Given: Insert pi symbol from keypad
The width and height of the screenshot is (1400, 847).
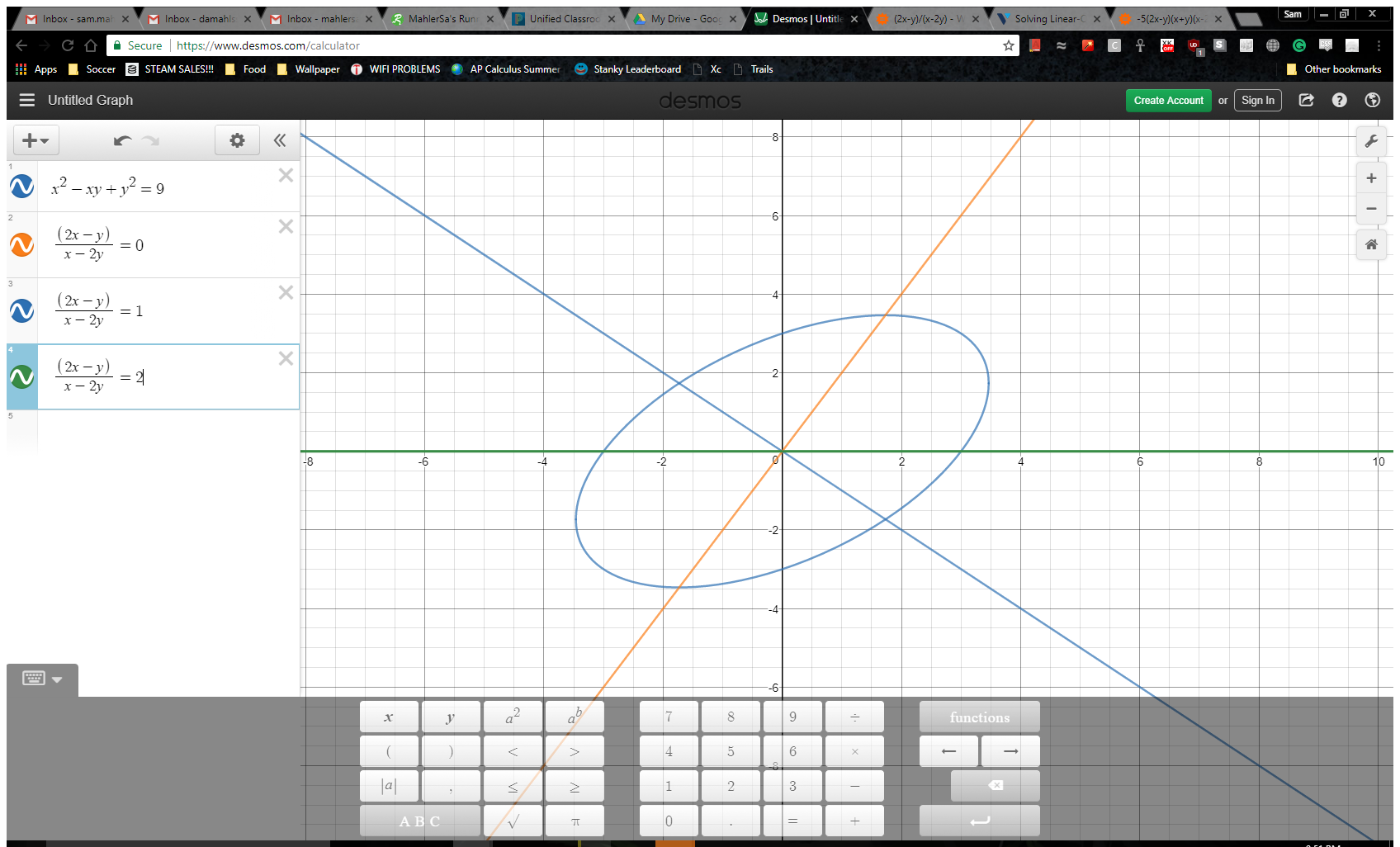Looking at the screenshot, I should click(x=575, y=821).
